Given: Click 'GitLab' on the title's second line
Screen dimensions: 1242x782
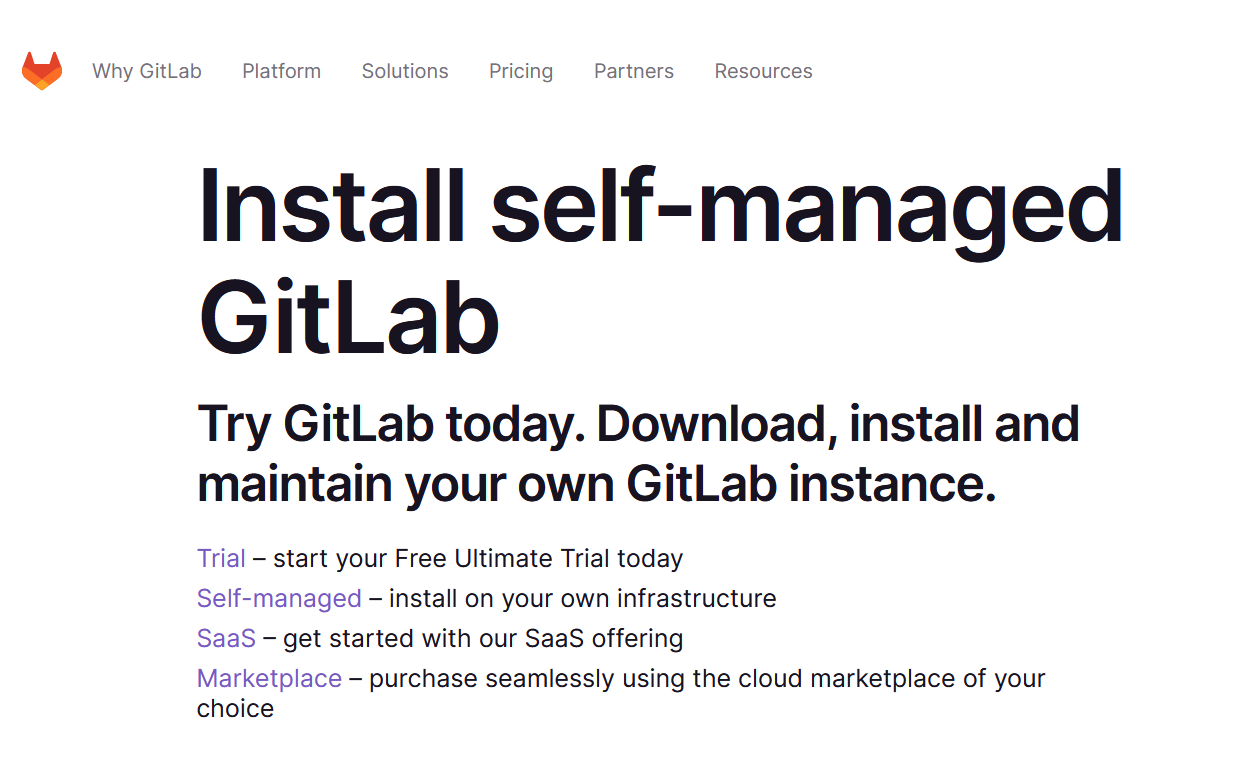Looking at the screenshot, I should point(349,318).
